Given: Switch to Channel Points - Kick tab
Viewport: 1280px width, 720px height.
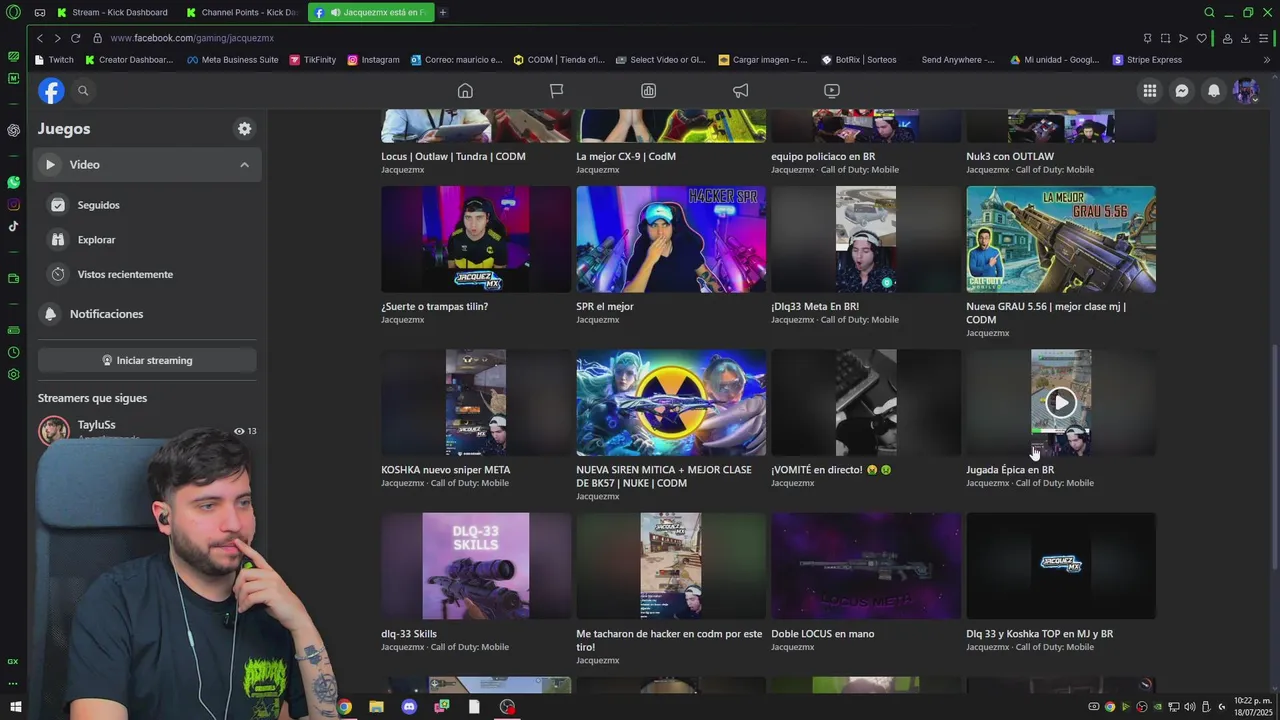Looking at the screenshot, I should pyautogui.click(x=245, y=13).
